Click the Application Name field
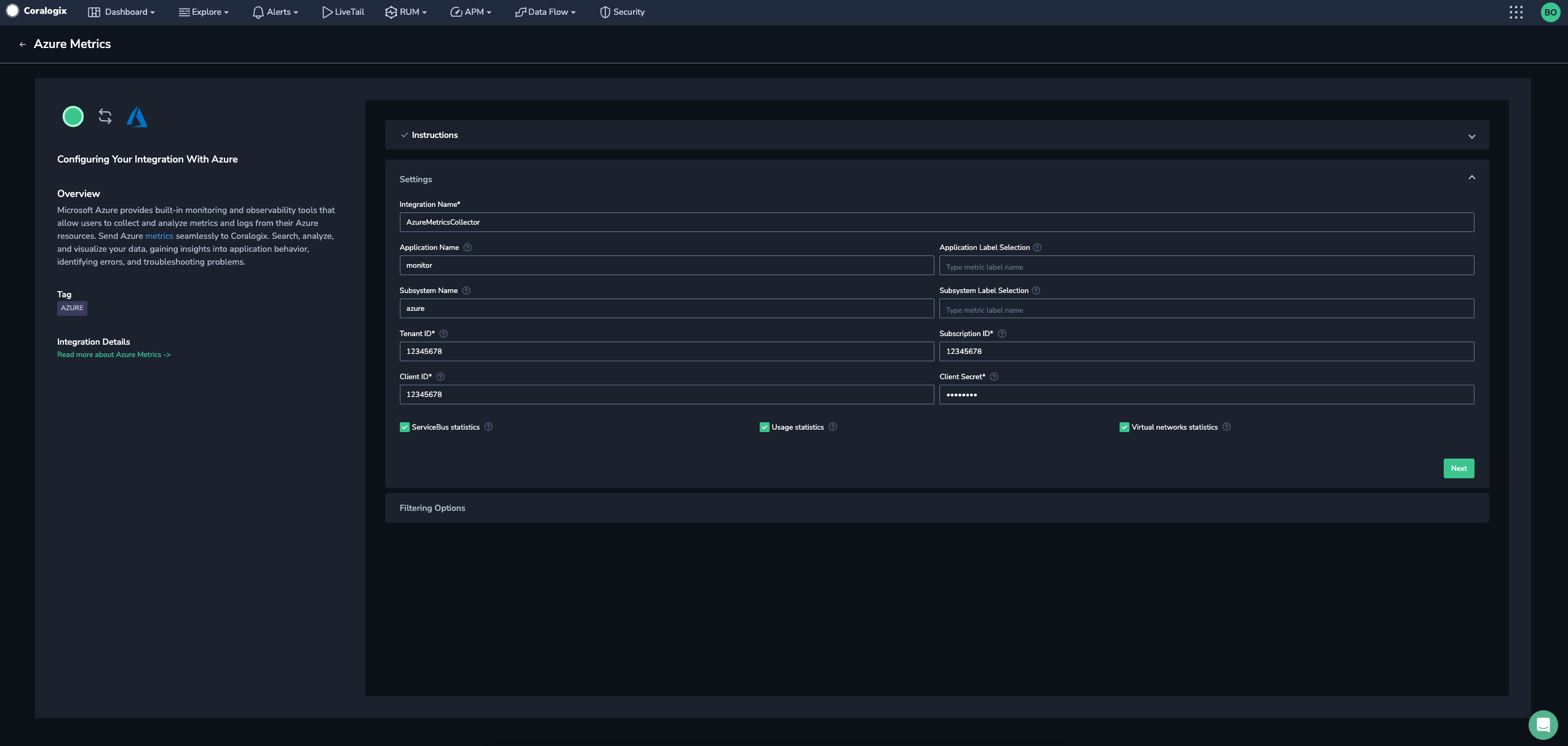 (667, 265)
